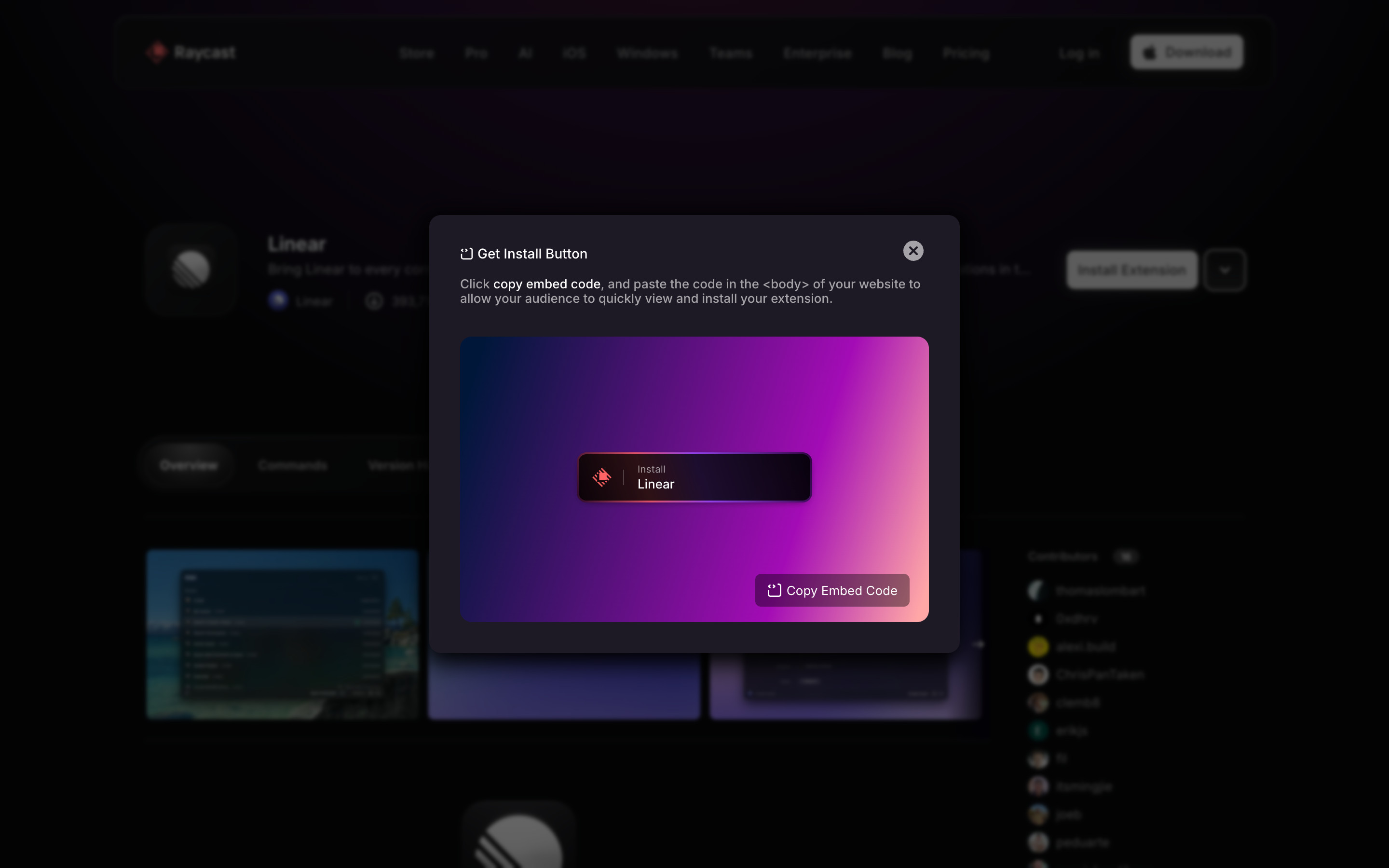Open the Pricing nav link
Viewport: 1389px width, 868px height.
pos(966,54)
